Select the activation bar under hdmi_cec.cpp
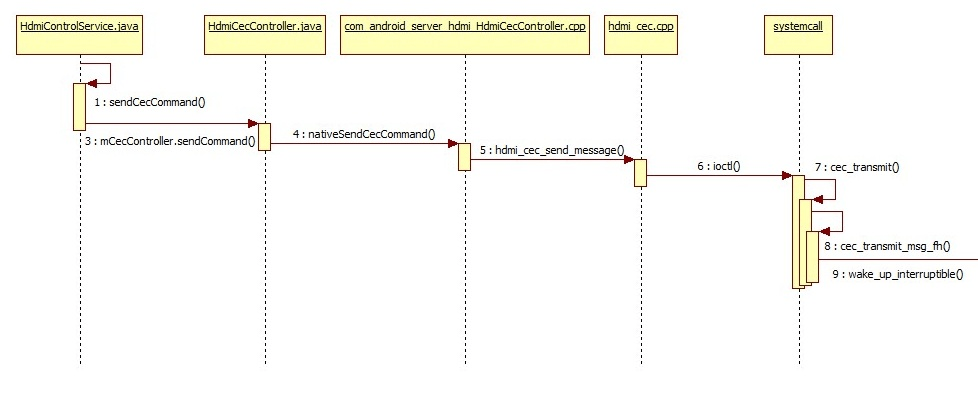 click(641, 173)
